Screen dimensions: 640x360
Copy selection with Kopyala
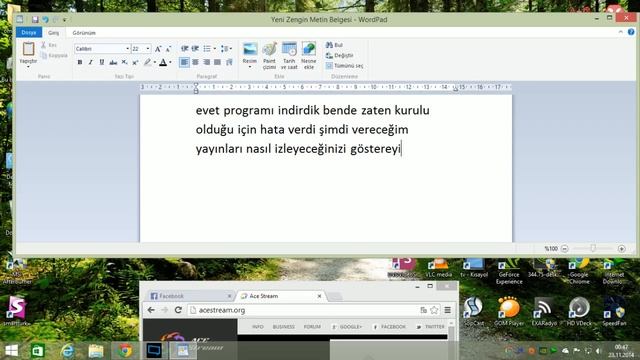coord(54,55)
